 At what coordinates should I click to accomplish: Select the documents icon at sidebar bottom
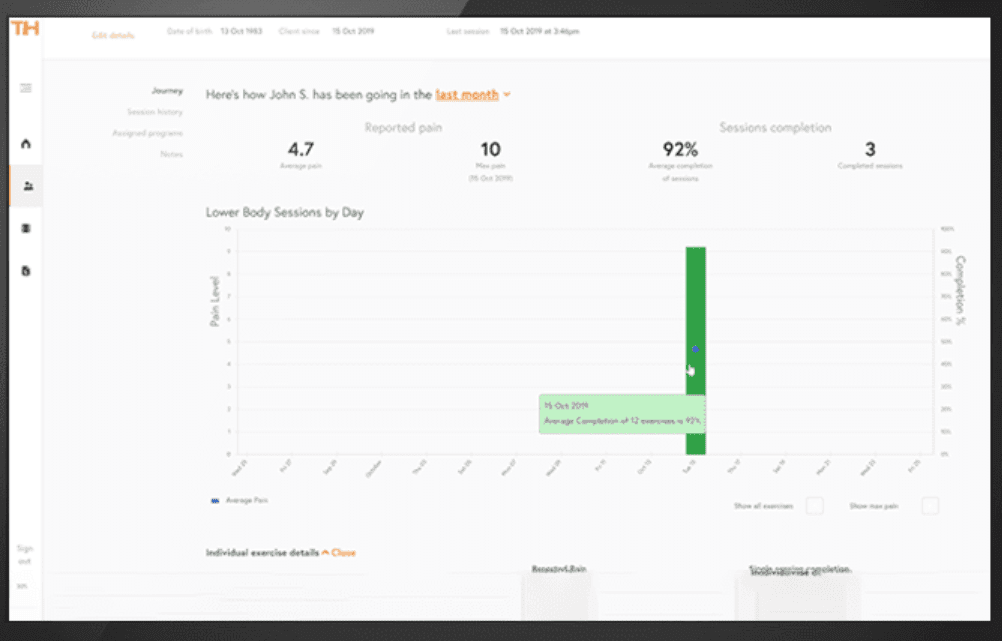pos(25,270)
